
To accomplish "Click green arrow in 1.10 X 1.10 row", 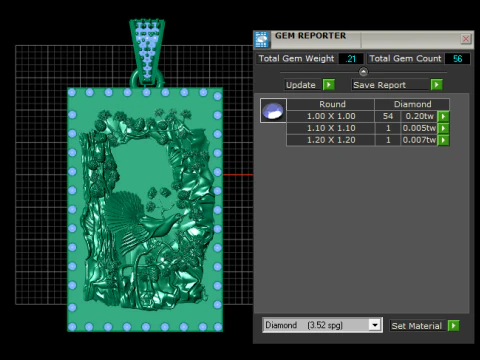I will (x=443, y=128).
